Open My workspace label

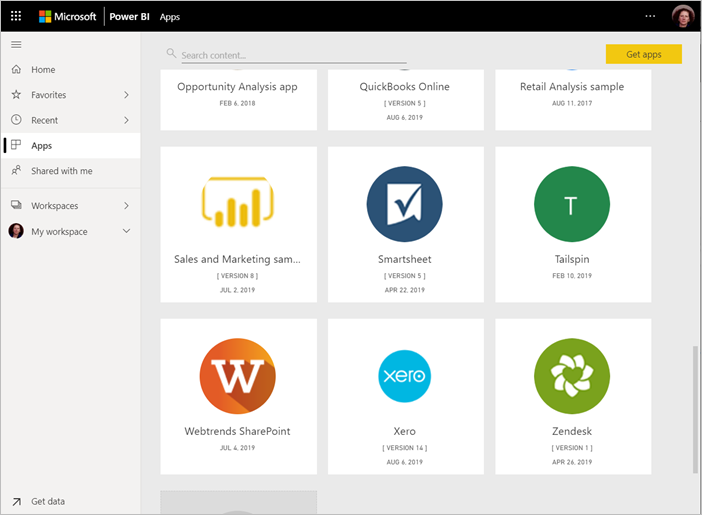(x=59, y=232)
